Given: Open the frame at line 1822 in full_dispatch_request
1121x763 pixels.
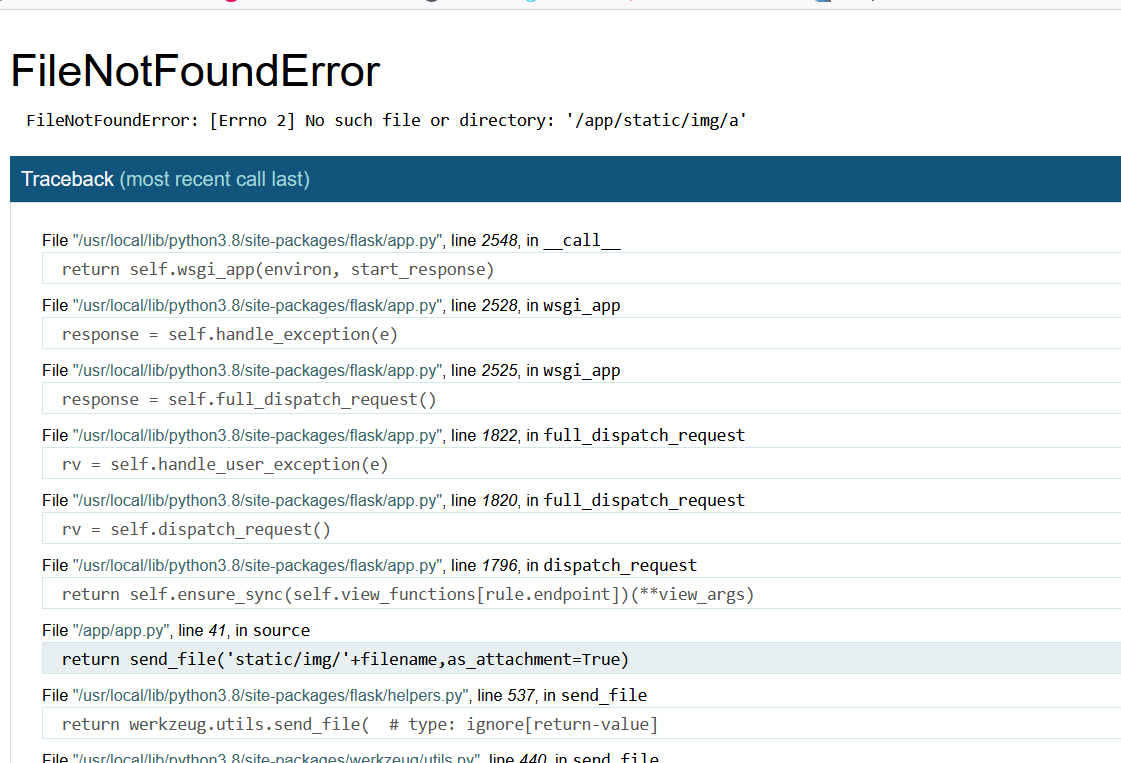Looking at the screenshot, I should point(393,435).
